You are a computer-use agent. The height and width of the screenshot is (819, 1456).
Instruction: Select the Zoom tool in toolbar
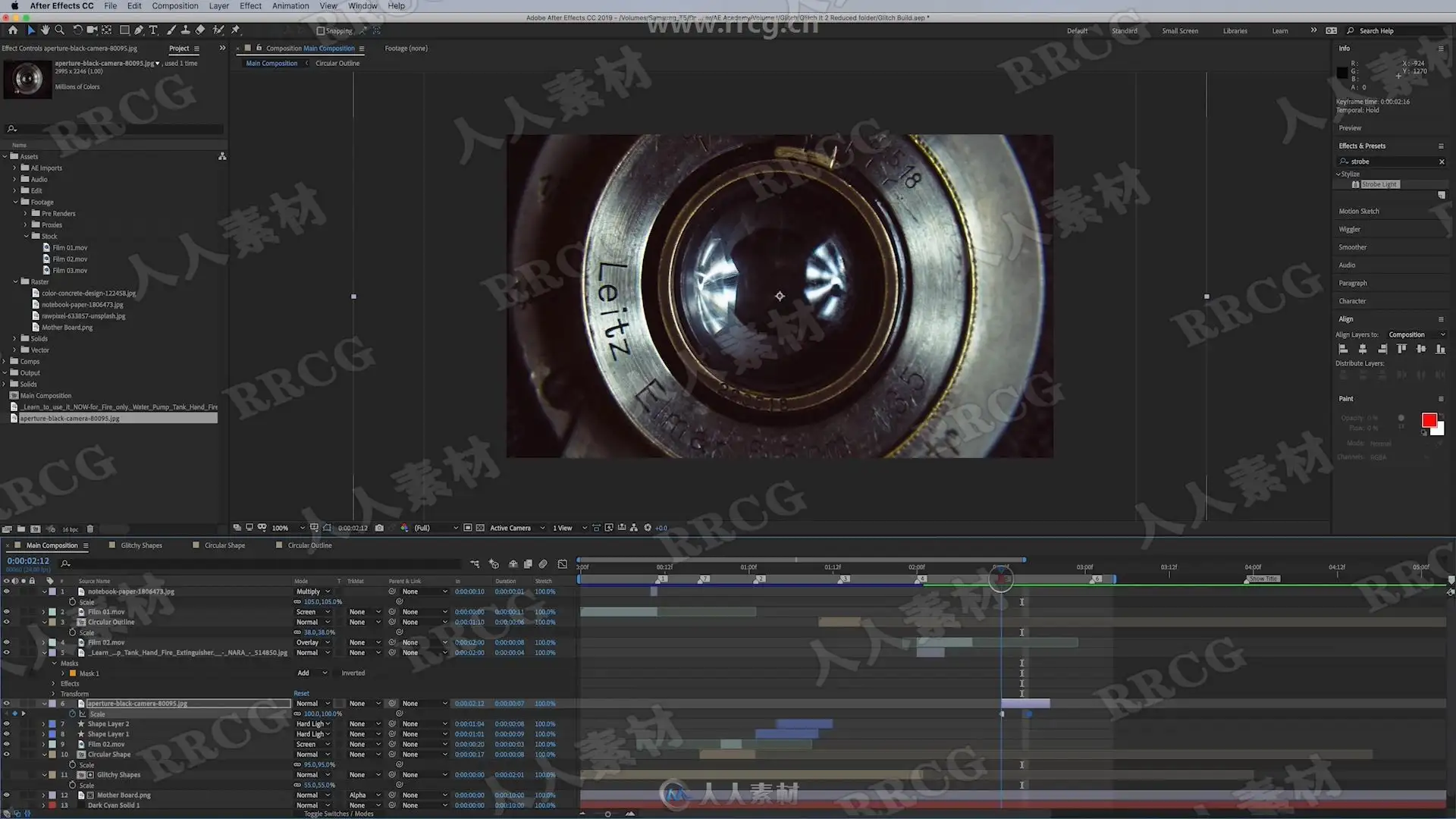59,30
